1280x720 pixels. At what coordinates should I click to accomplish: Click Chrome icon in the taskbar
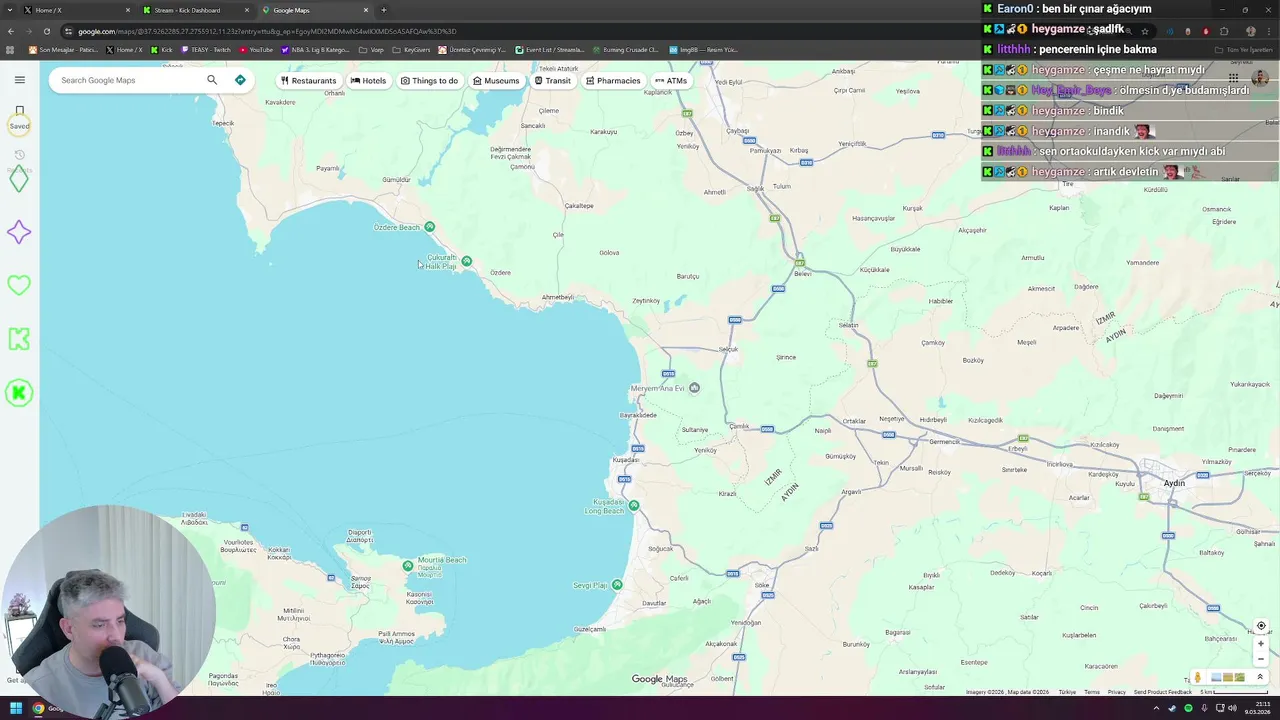tap(38, 708)
